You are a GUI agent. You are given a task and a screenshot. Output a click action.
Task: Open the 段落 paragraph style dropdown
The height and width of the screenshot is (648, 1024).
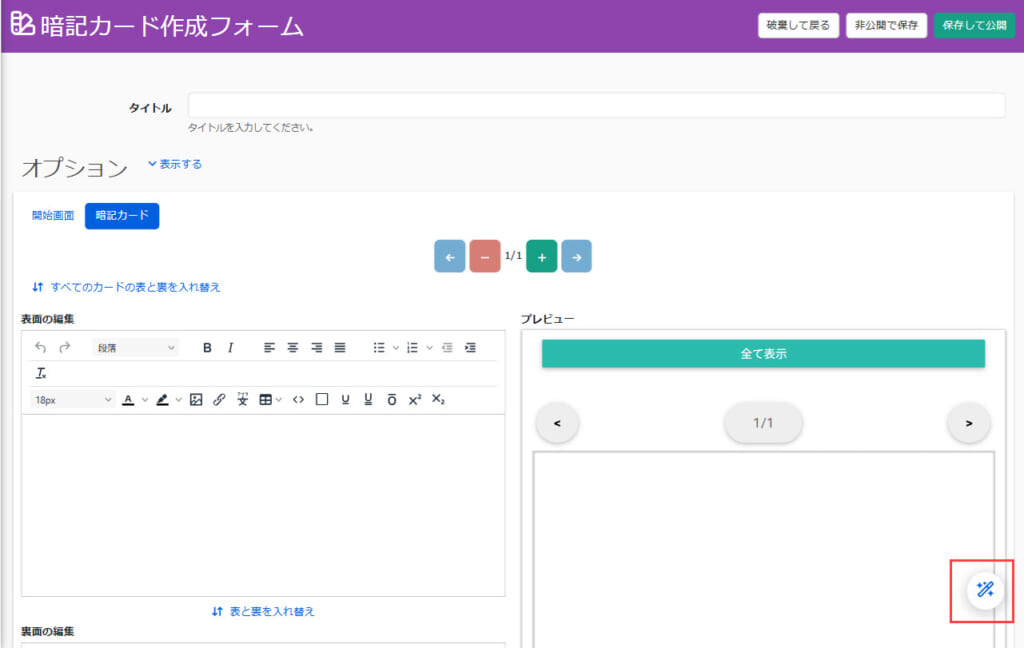(135, 348)
